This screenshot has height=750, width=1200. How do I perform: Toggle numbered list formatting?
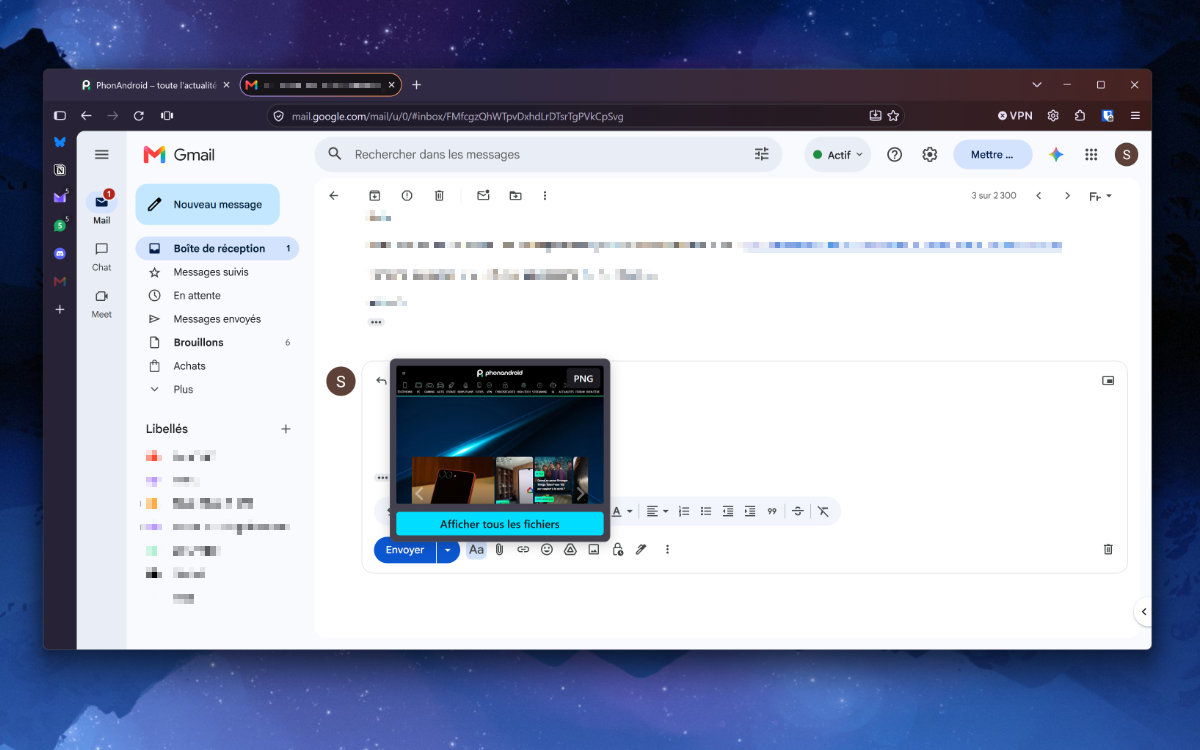[684, 511]
